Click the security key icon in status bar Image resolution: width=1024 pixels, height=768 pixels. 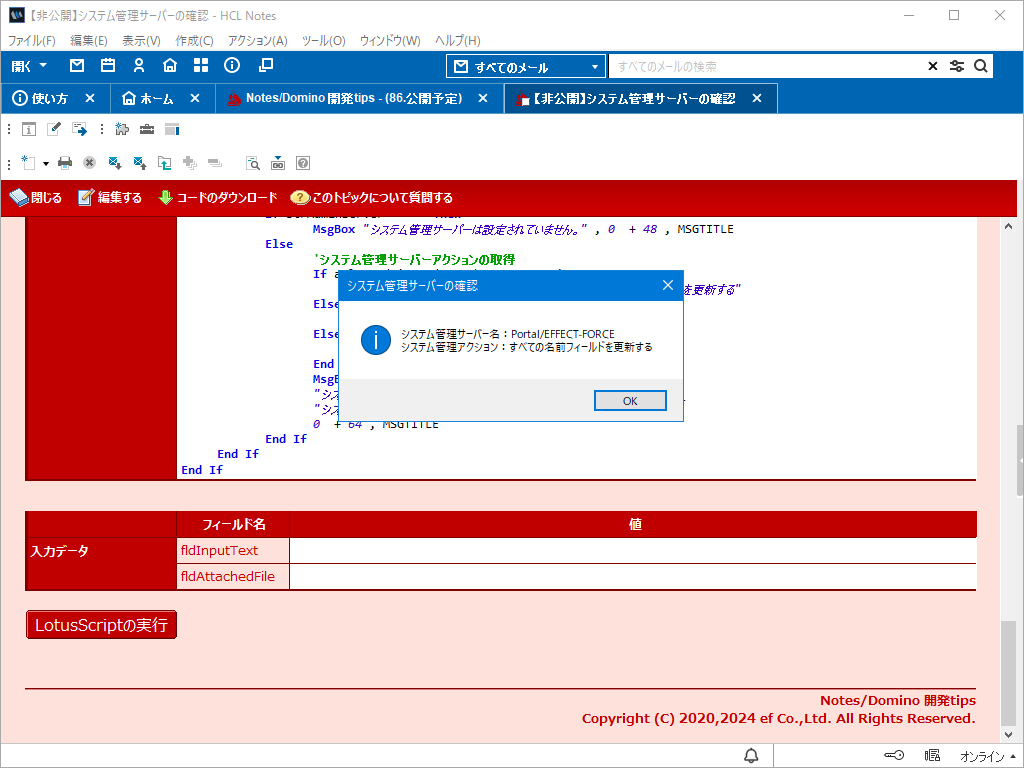coord(895,755)
